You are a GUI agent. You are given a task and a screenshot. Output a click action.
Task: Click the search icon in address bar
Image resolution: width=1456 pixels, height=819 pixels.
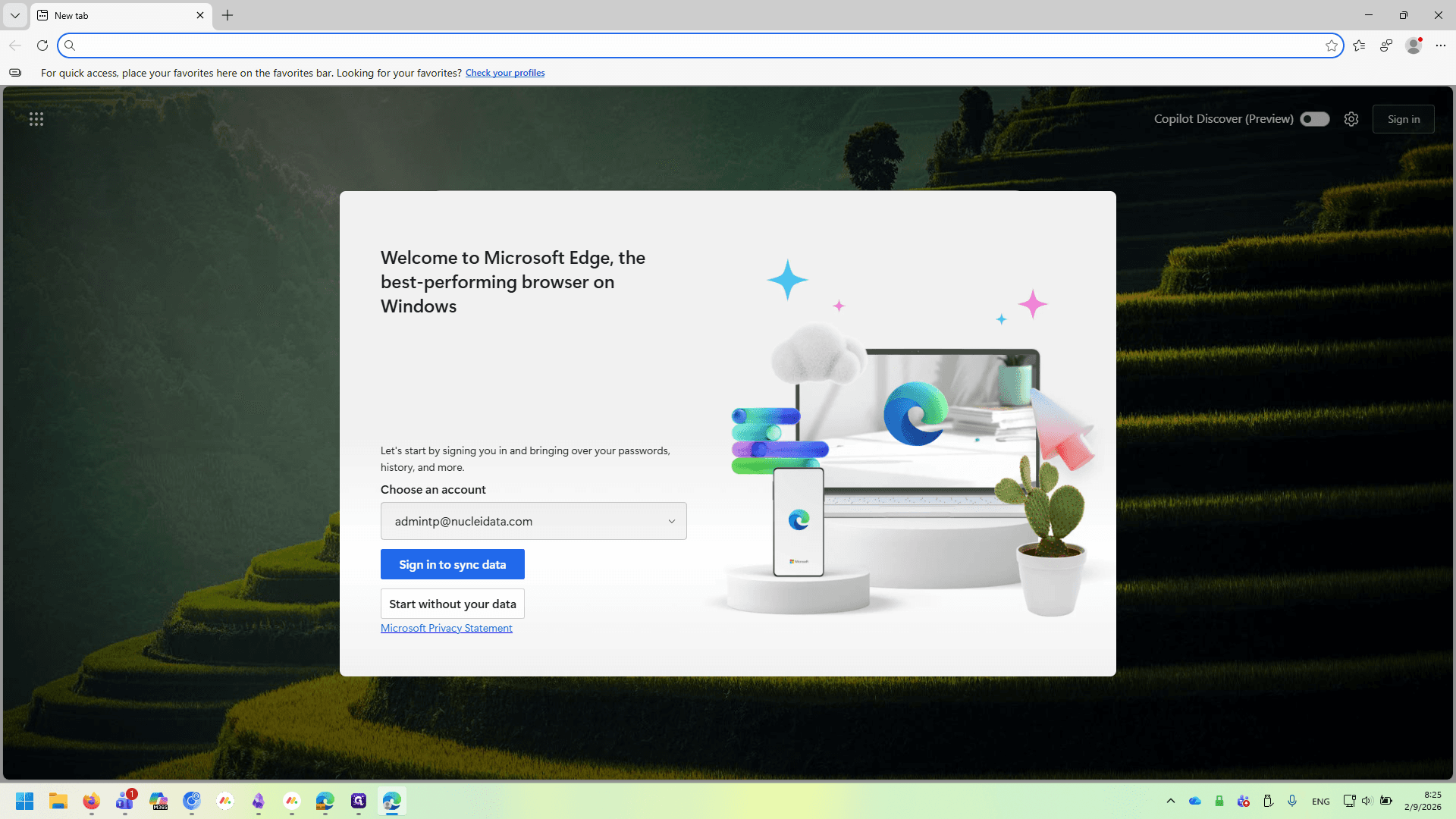click(70, 45)
